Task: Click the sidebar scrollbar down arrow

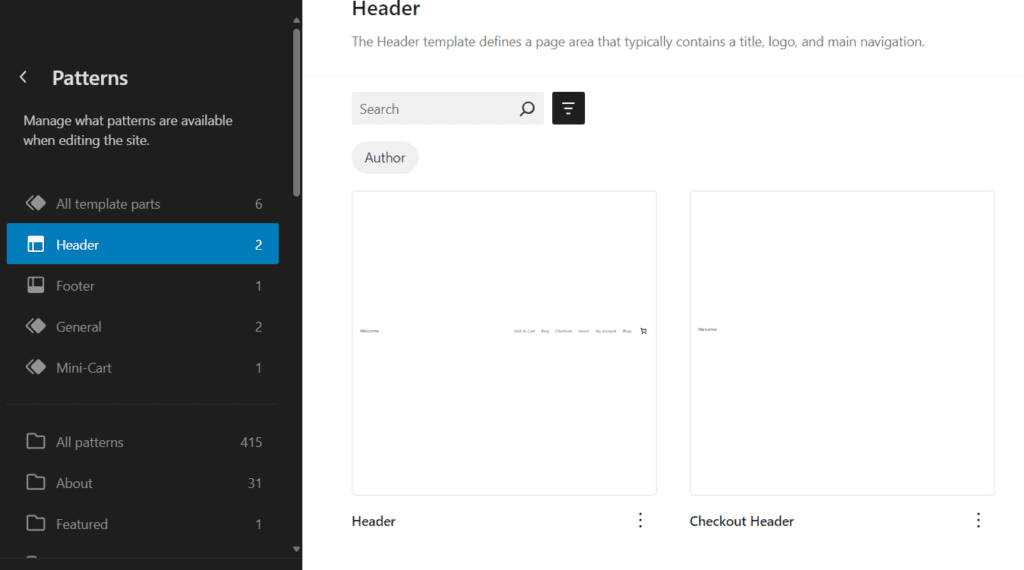Action: point(296,549)
